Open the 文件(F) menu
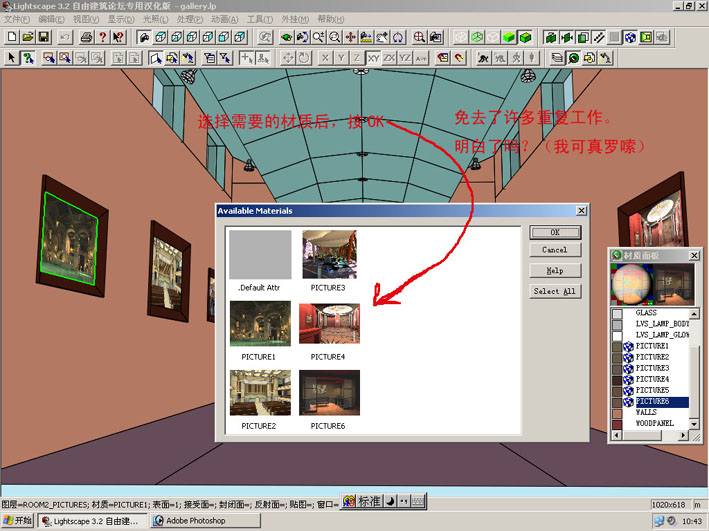Viewport: 709px width, 531px height. tap(17, 19)
